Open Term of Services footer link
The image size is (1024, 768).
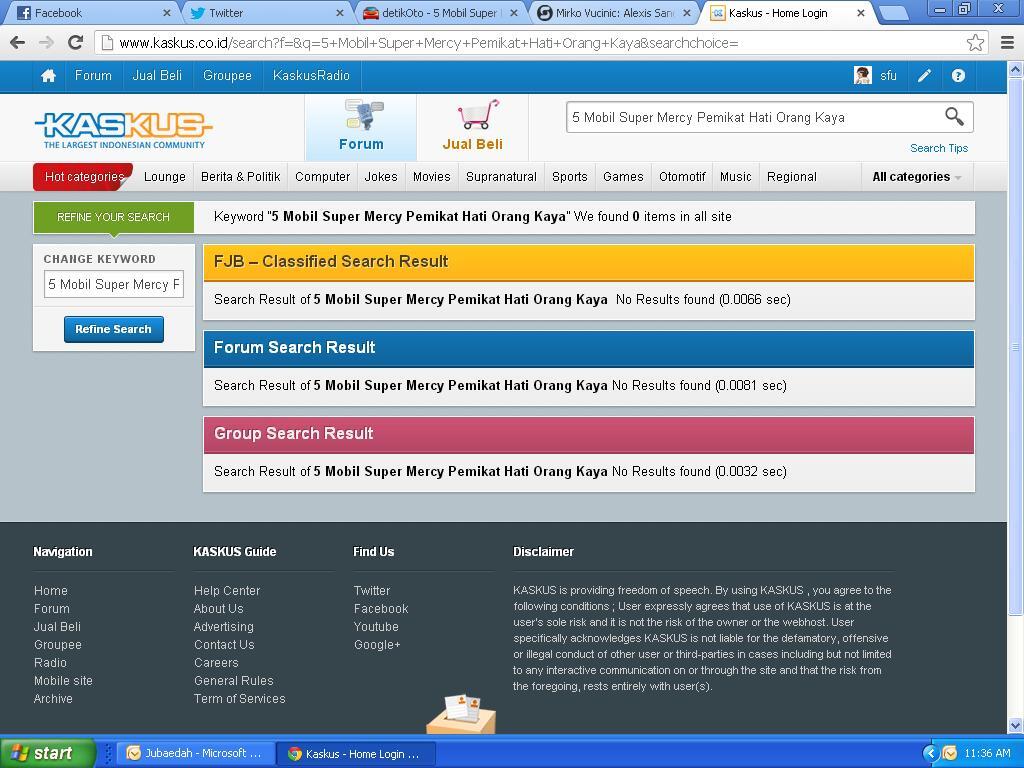pyautogui.click(x=239, y=699)
